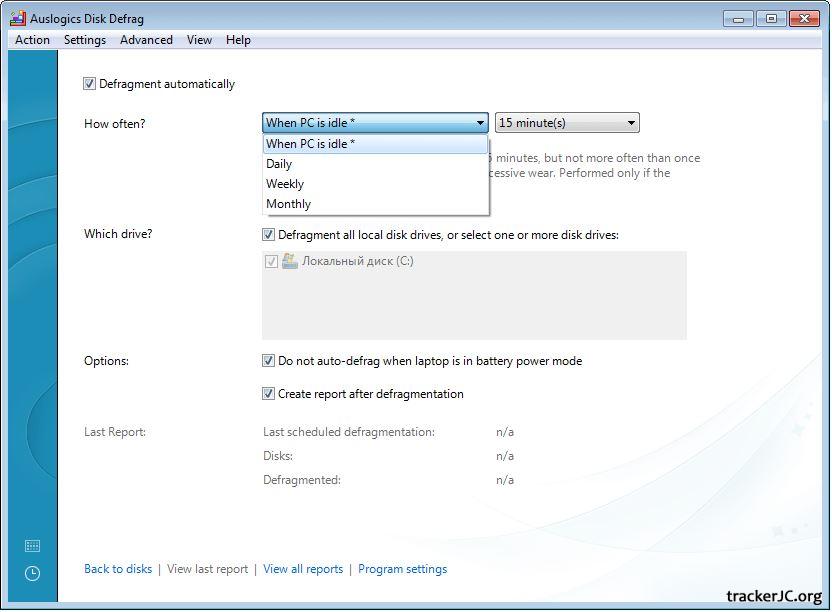Screen dimensions: 832x612
Task: Open the Program settings link
Action: 402,569
